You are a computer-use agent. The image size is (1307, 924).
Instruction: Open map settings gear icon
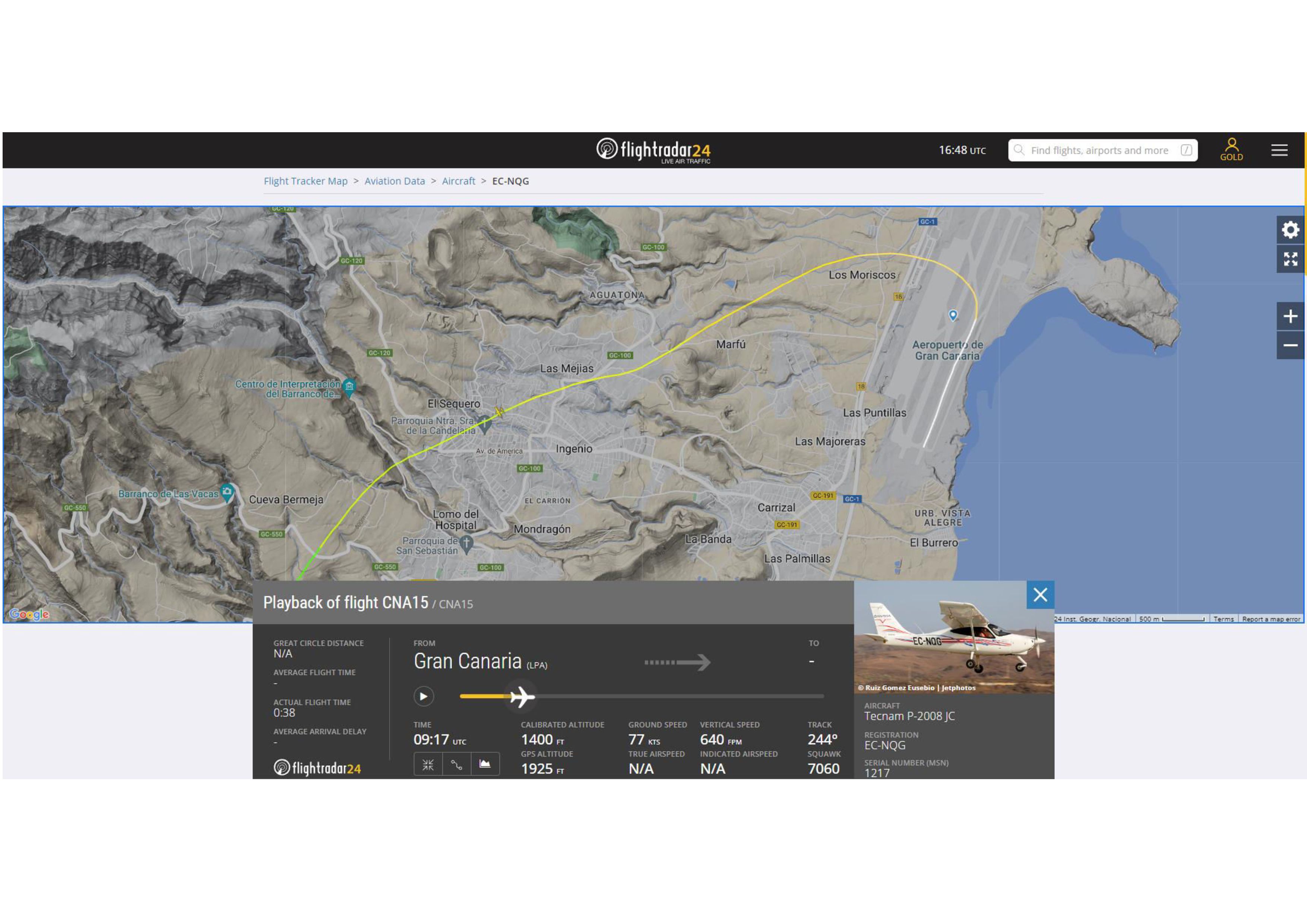click(x=1290, y=230)
